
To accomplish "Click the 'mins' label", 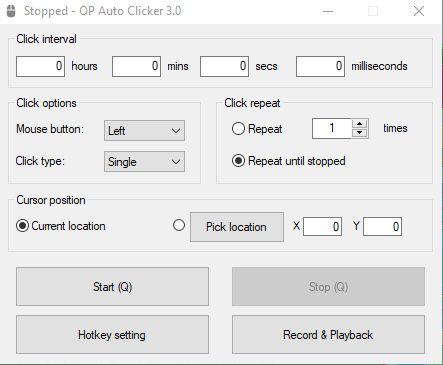I will click(178, 66).
